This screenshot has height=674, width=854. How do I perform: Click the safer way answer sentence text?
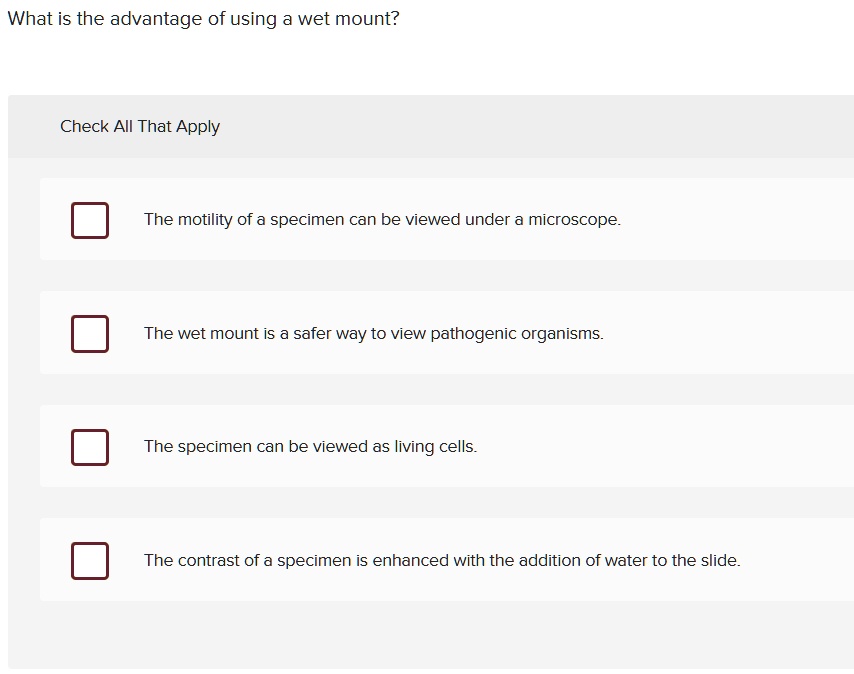[373, 334]
